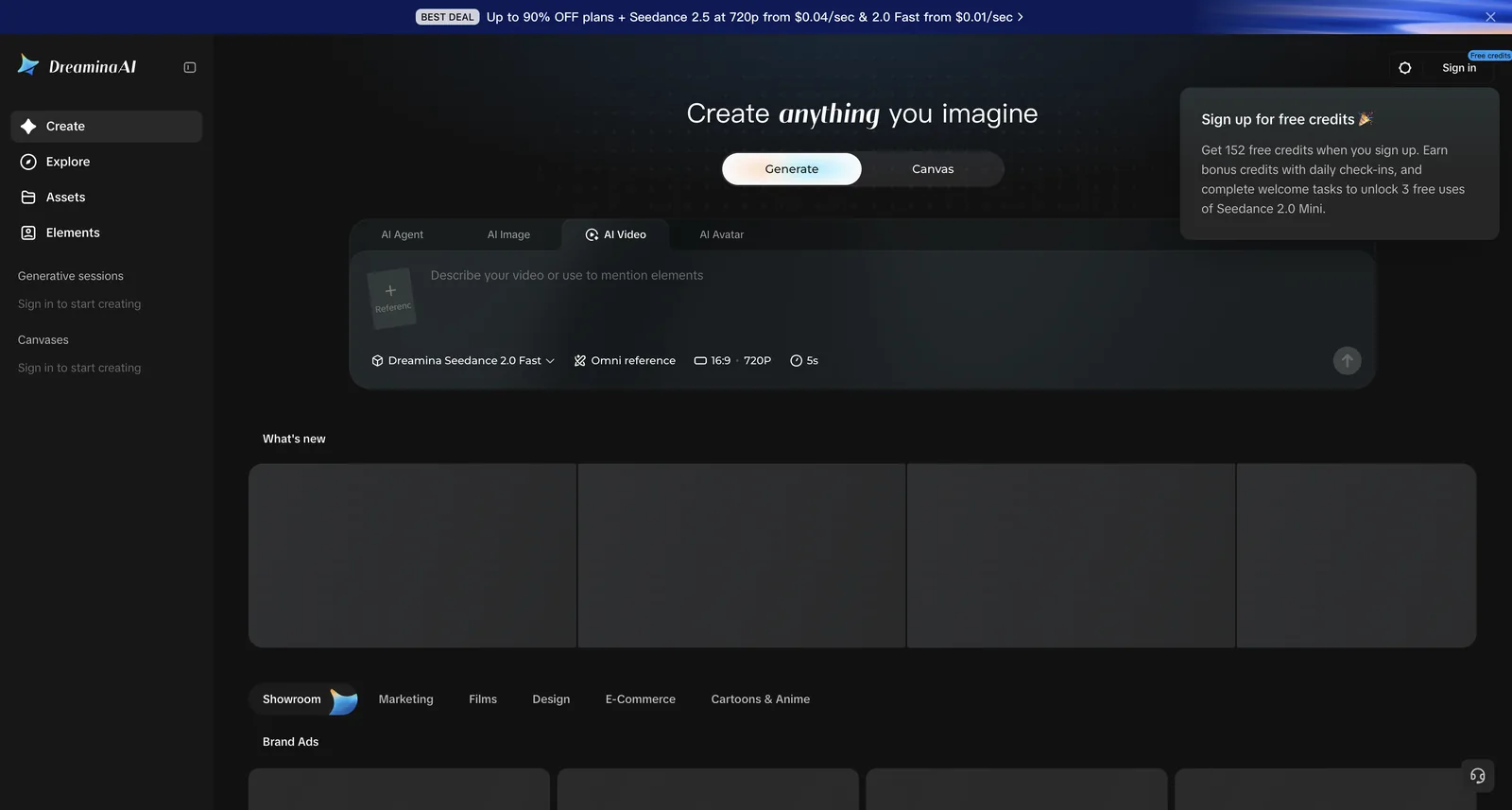This screenshot has height=810, width=1512.
Task: Toggle the theme icon beside Sign in
Action: tap(1405, 68)
